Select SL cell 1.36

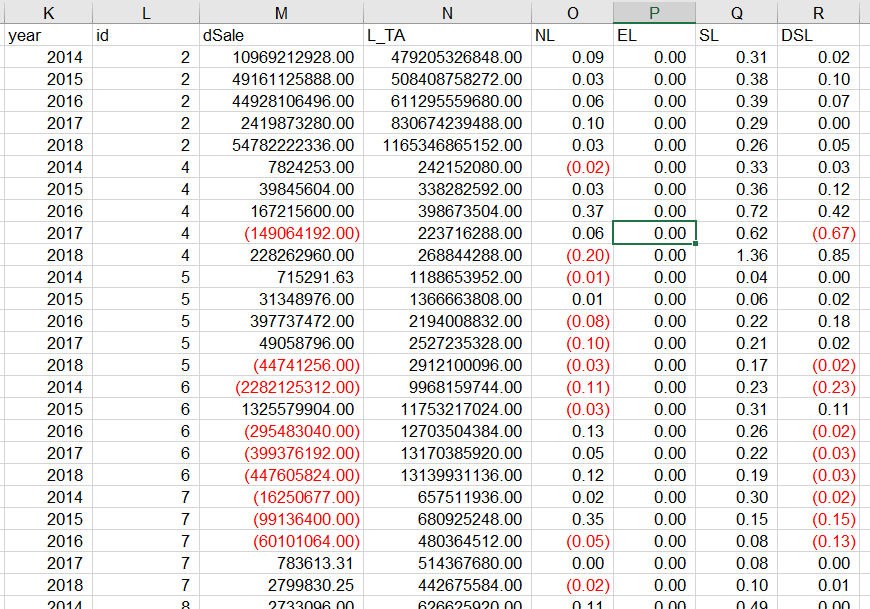(736, 255)
